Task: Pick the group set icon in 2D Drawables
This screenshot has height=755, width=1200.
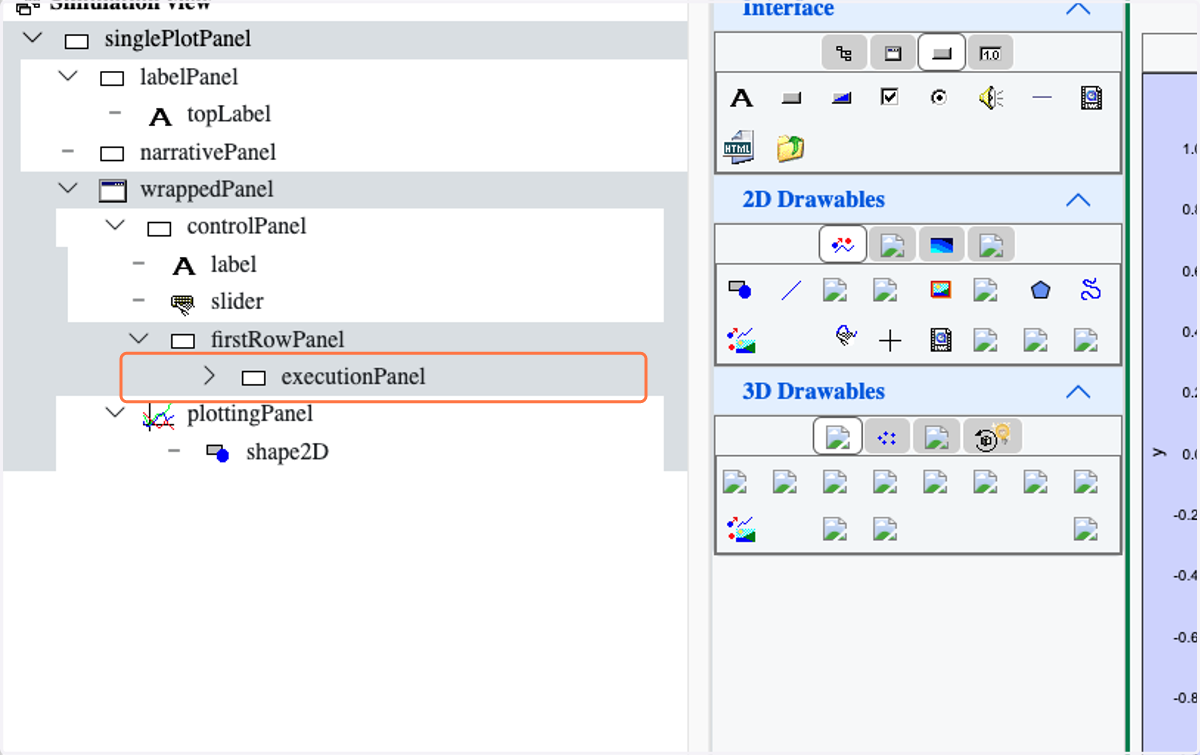Action: coord(741,340)
